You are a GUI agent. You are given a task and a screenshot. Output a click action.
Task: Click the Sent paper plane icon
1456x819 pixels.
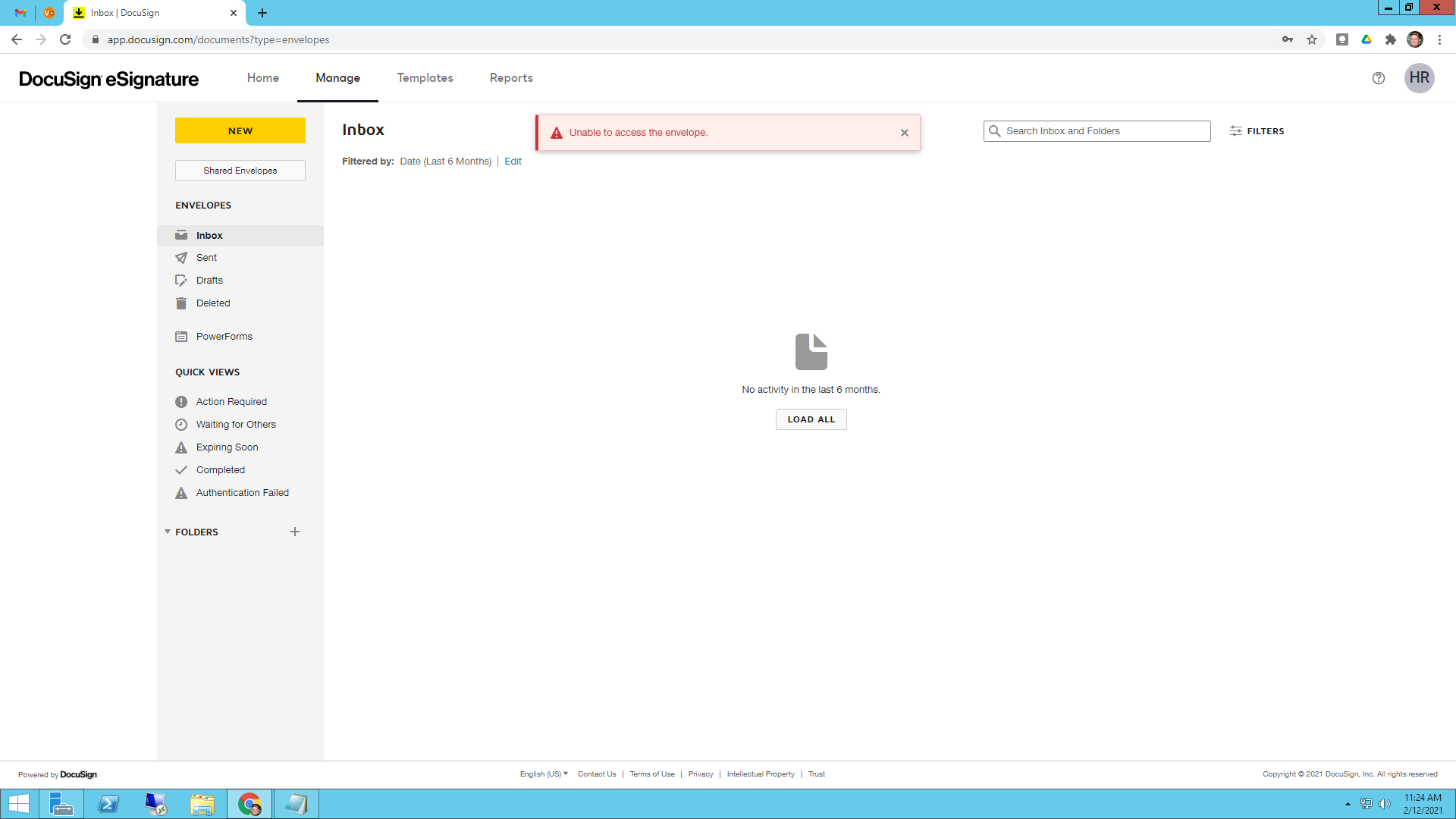click(x=181, y=258)
